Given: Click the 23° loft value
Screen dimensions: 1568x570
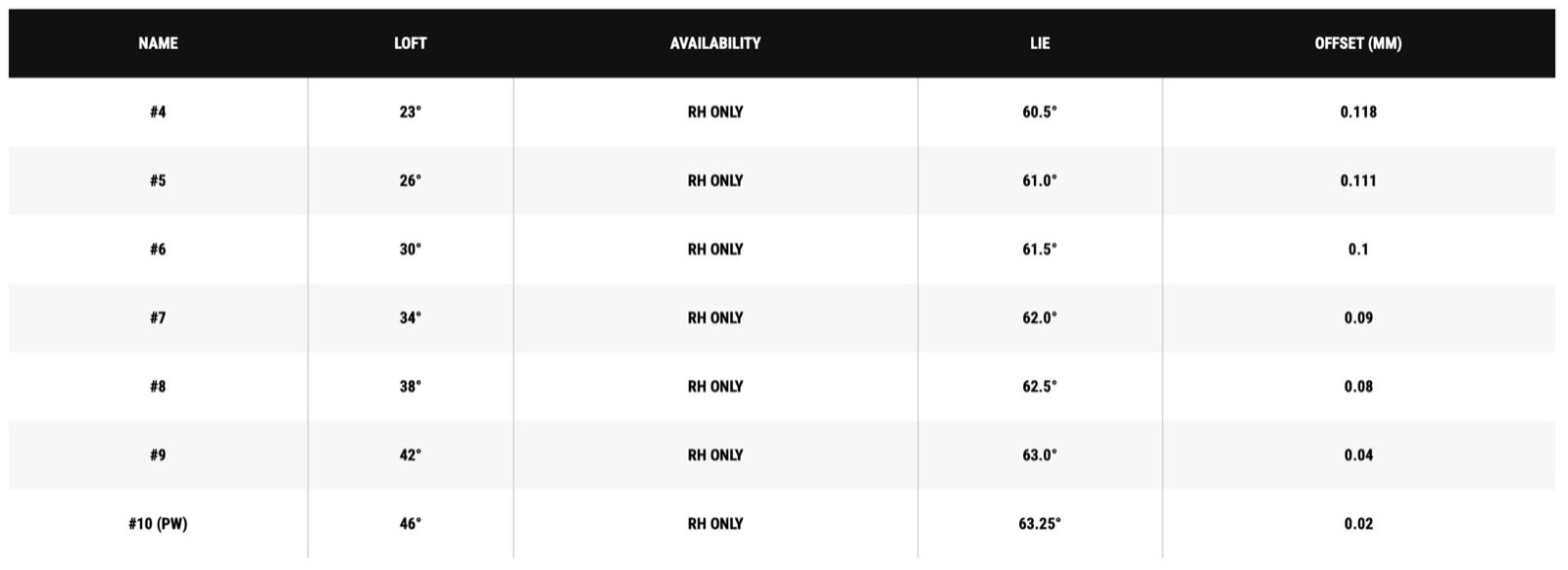Looking at the screenshot, I should [410, 112].
